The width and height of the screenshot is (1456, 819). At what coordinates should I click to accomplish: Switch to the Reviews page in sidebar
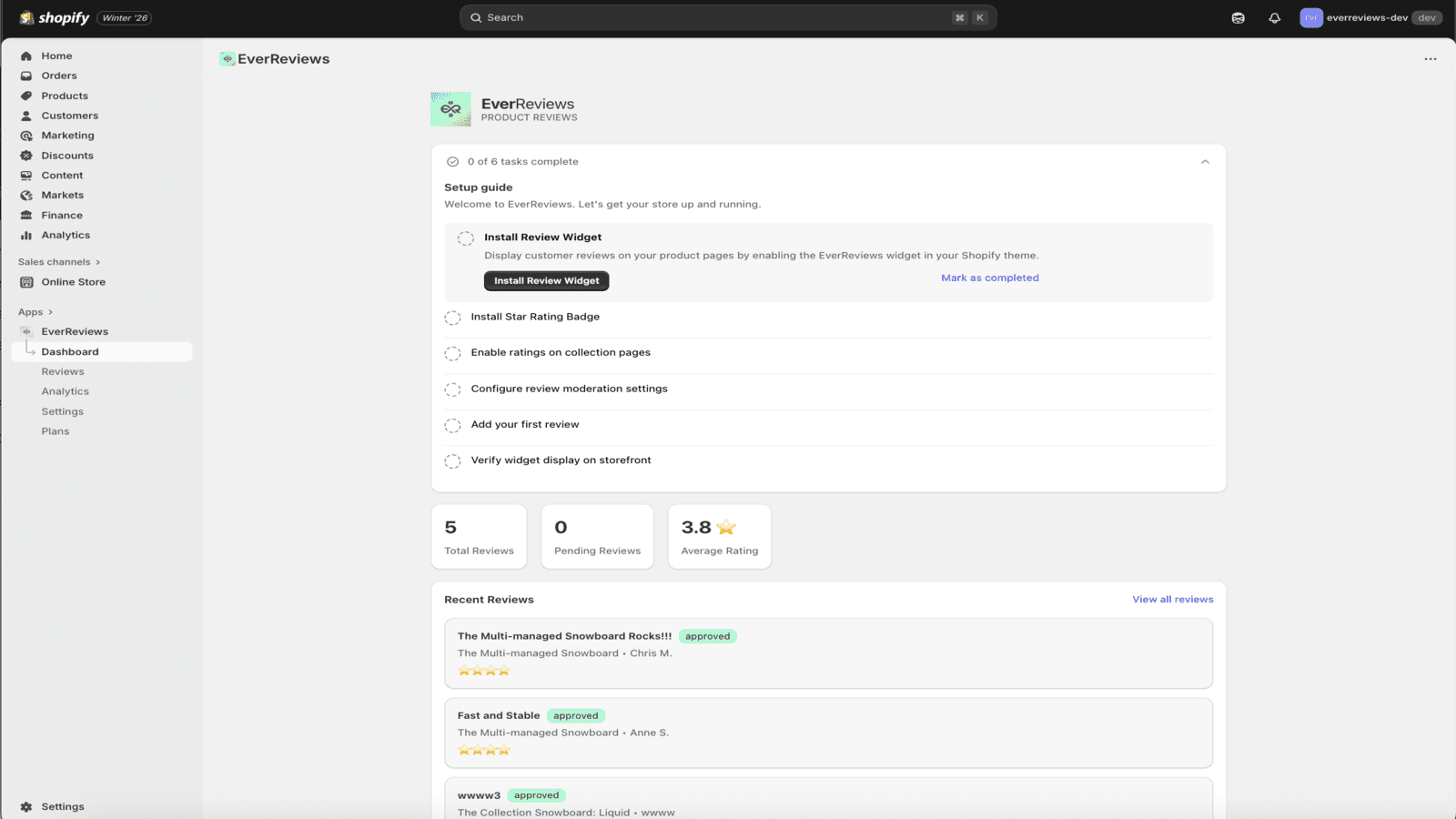pyautogui.click(x=63, y=371)
